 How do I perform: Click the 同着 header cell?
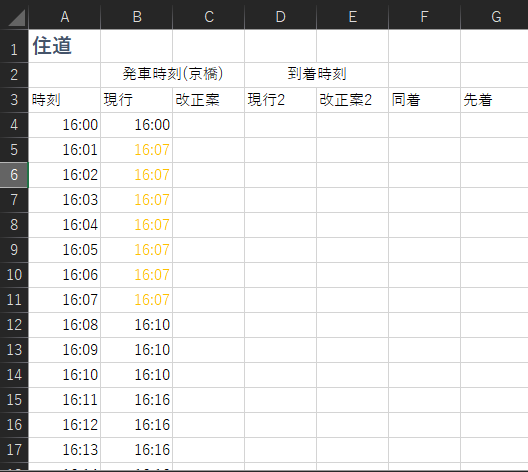425,100
